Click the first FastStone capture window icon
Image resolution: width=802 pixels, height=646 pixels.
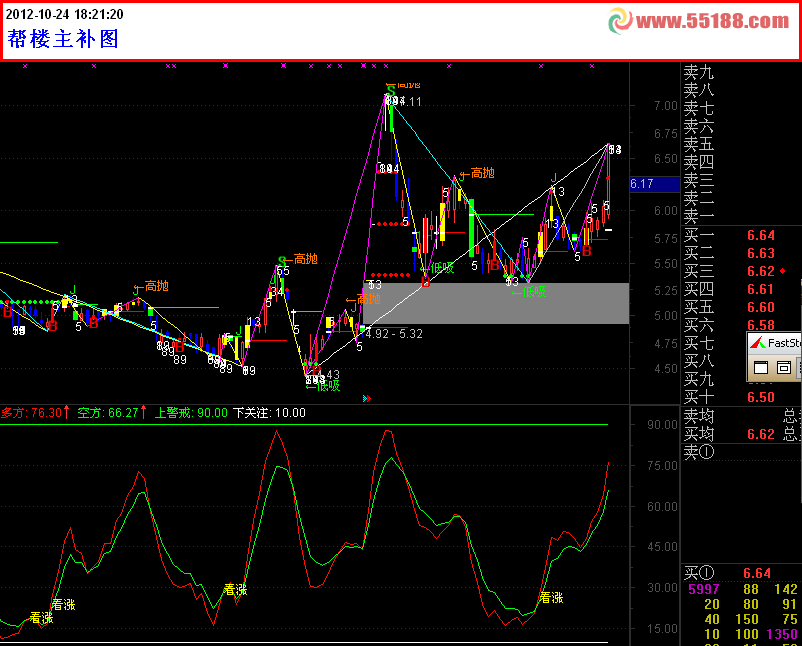click(x=761, y=369)
